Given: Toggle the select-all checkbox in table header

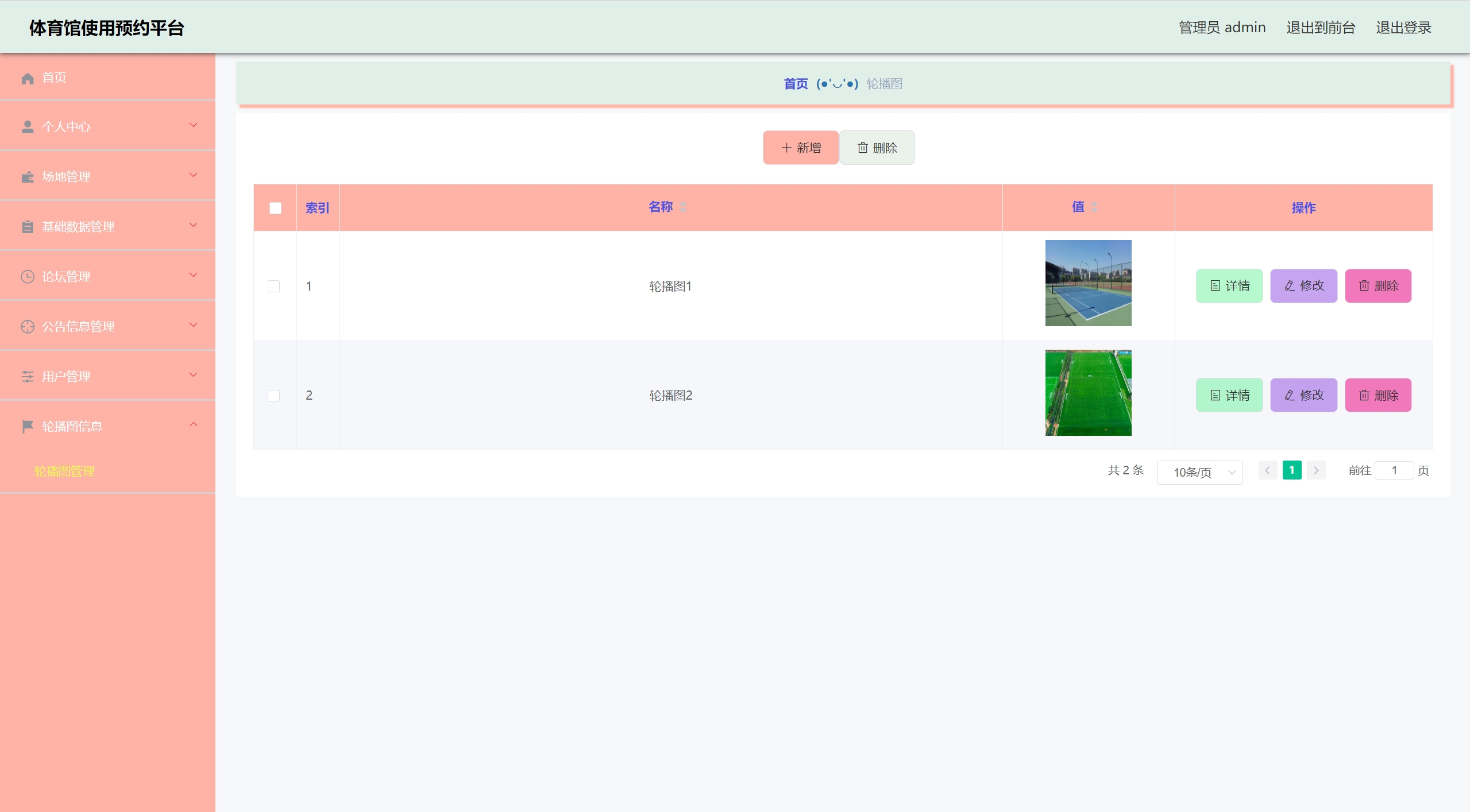Looking at the screenshot, I should click(275, 208).
